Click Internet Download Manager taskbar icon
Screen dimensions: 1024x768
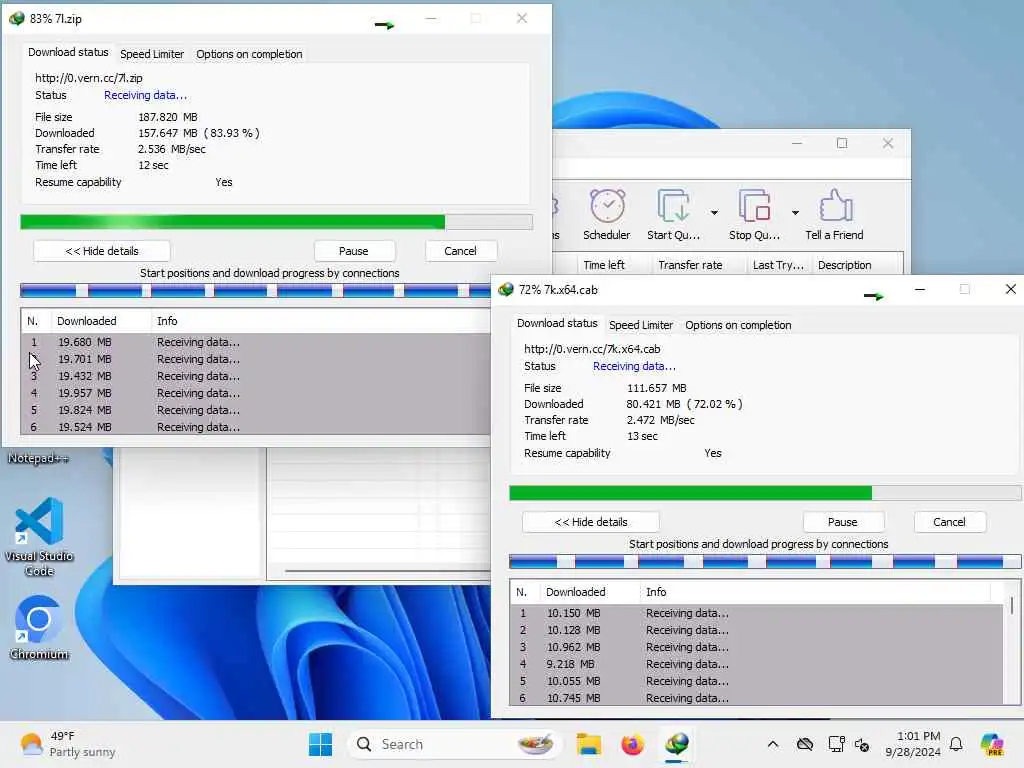pyautogui.click(x=677, y=744)
